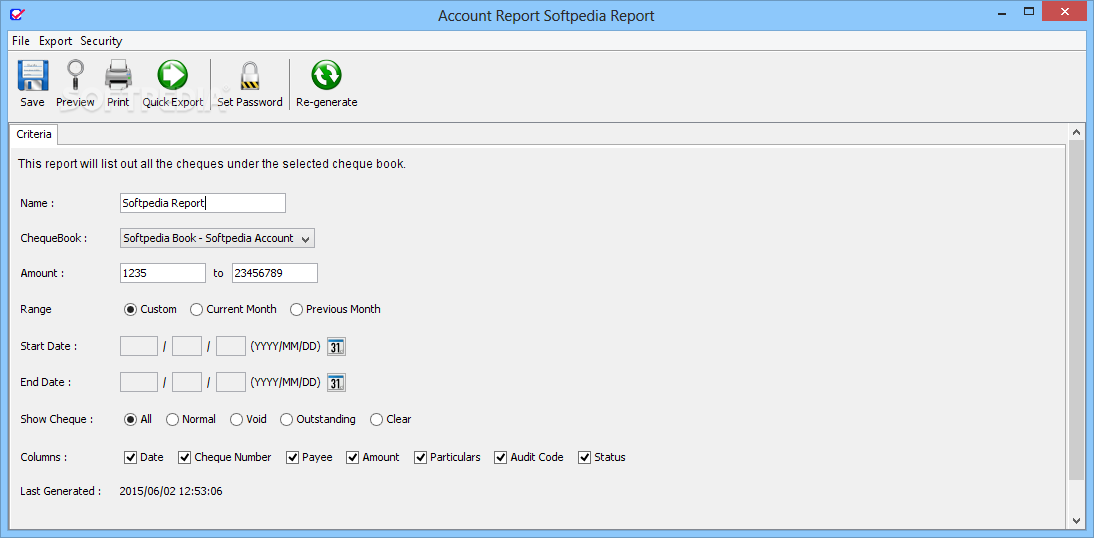
Task: Open the File menu
Action: coord(20,41)
